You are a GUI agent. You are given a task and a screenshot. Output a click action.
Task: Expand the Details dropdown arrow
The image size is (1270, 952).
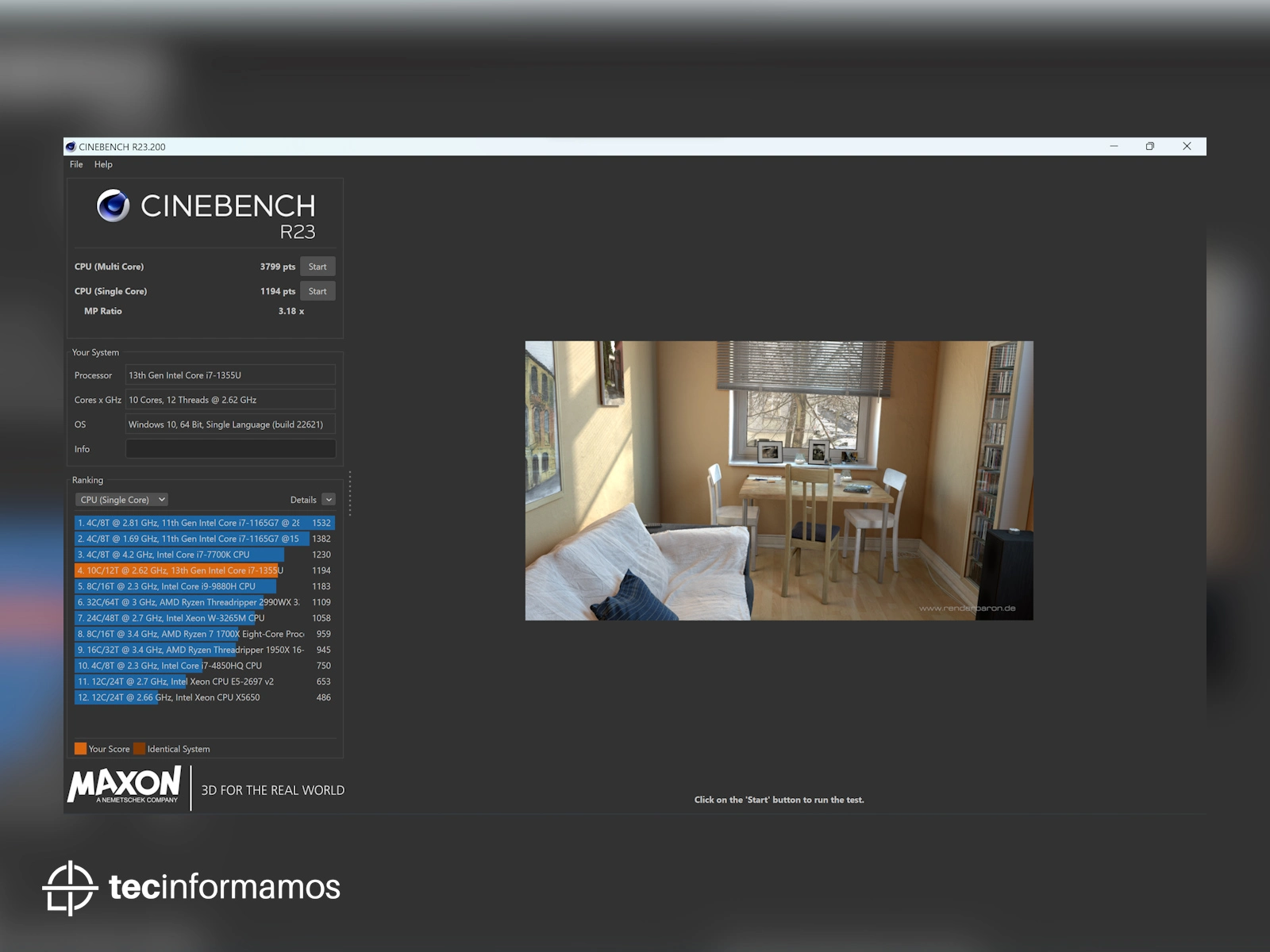[x=329, y=500]
